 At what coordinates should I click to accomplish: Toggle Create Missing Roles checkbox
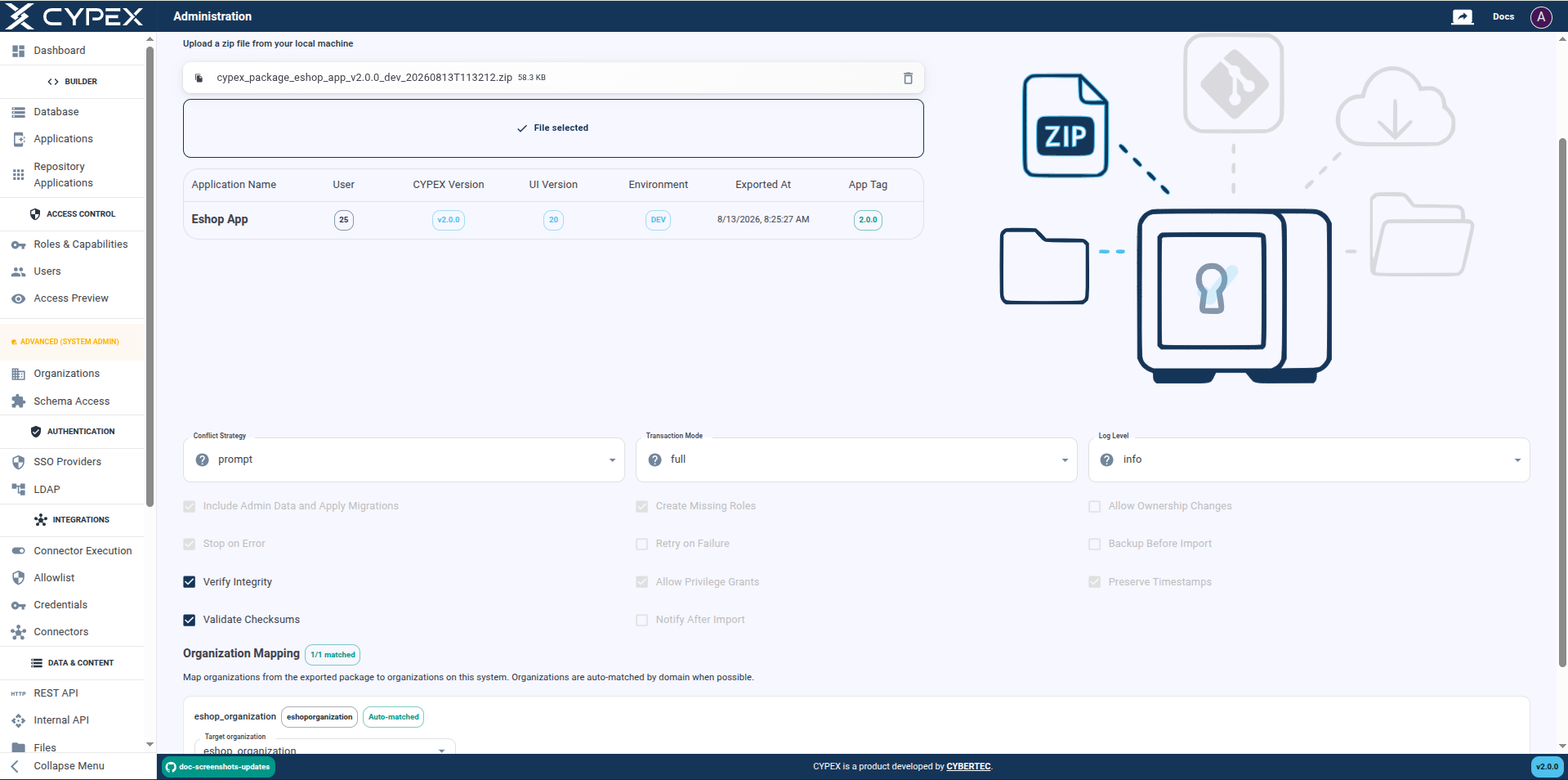[x=641, y=507]
